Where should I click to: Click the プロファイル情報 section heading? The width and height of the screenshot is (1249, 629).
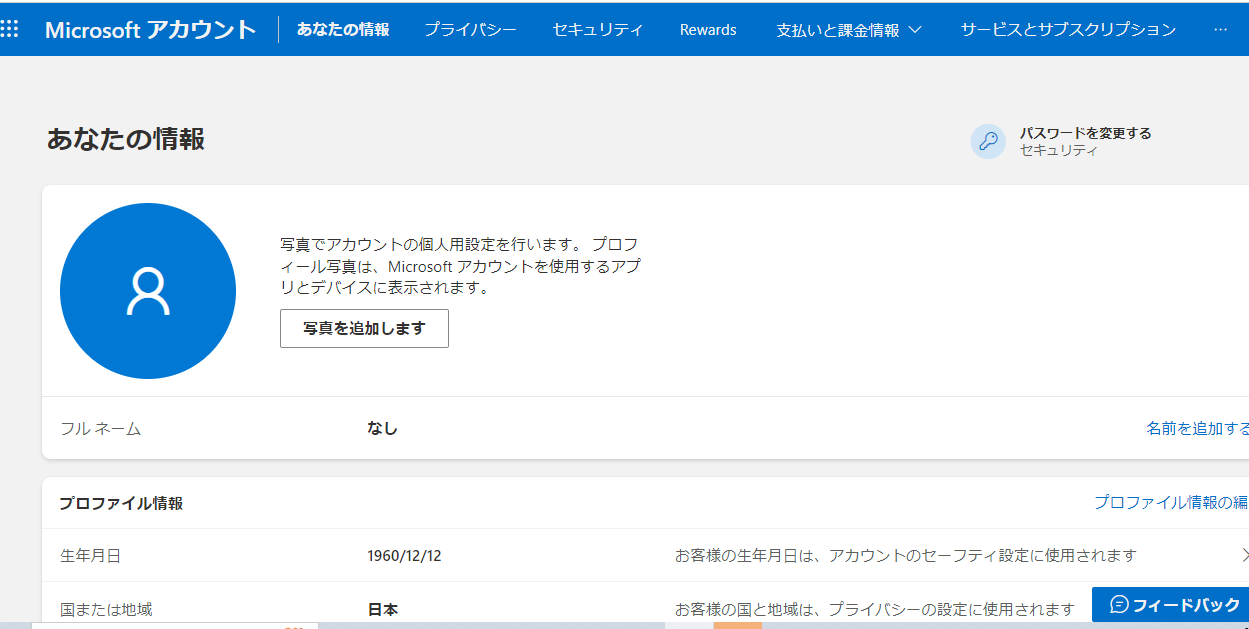(x=121, y=503)
